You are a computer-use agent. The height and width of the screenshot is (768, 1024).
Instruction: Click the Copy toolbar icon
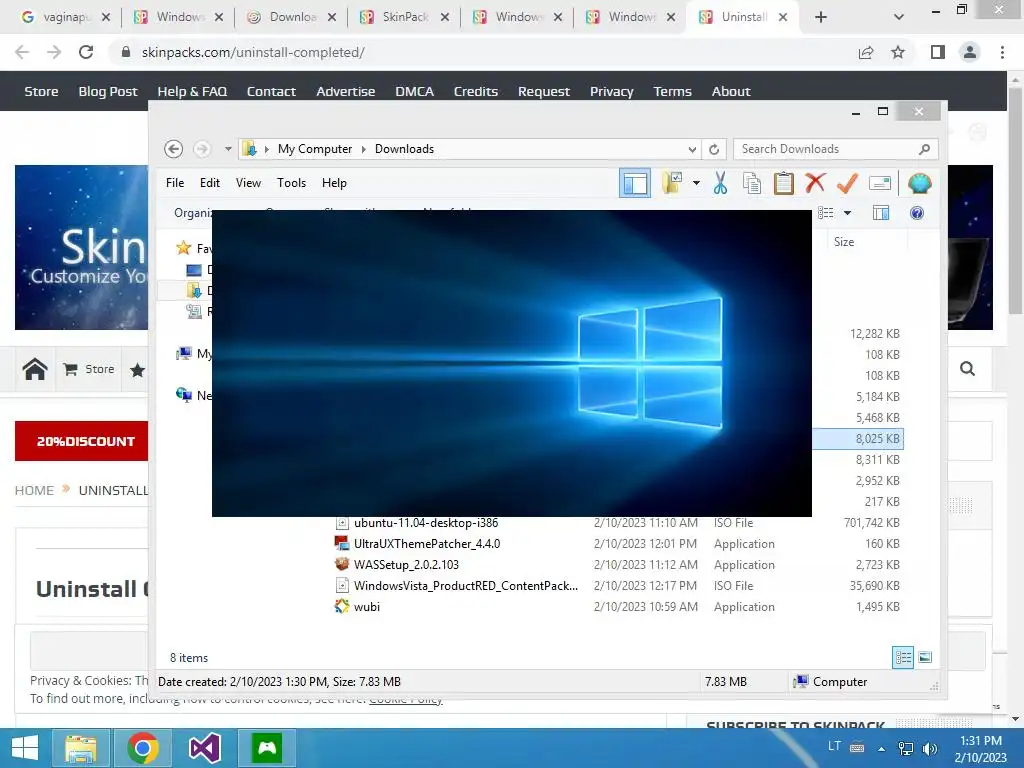752,184
